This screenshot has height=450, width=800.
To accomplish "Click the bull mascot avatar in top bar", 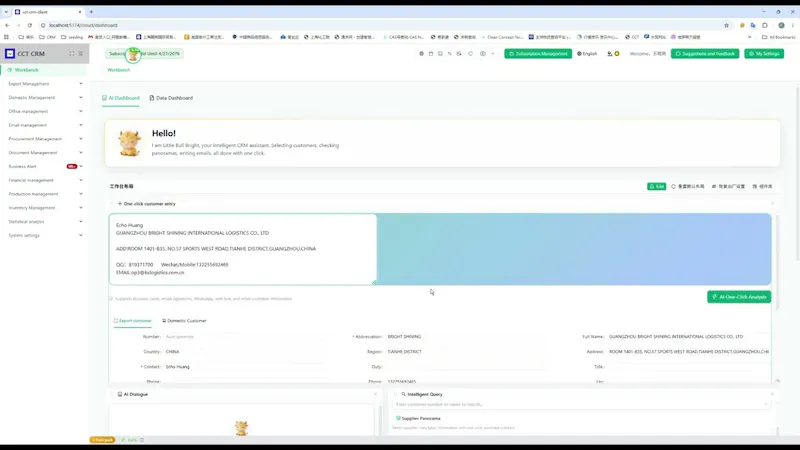I will pos(133,55).
